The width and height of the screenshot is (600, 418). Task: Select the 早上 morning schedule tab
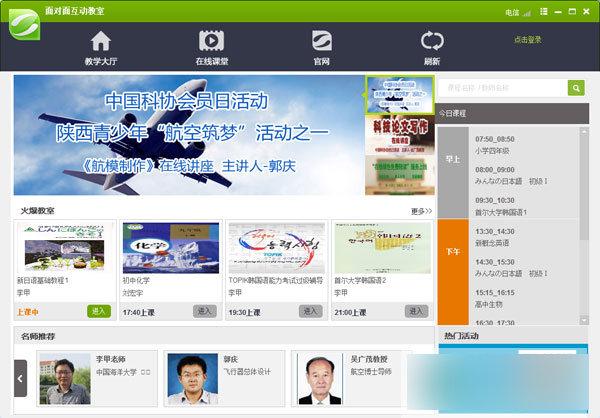tap(452, 159)
